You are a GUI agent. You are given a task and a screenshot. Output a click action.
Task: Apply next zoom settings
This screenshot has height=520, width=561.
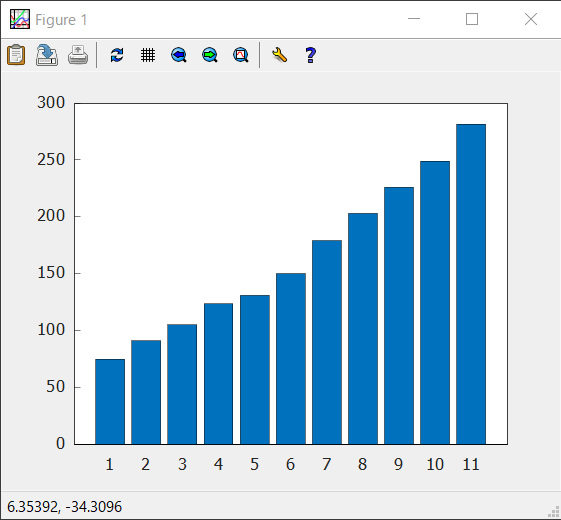click(210, 55)
